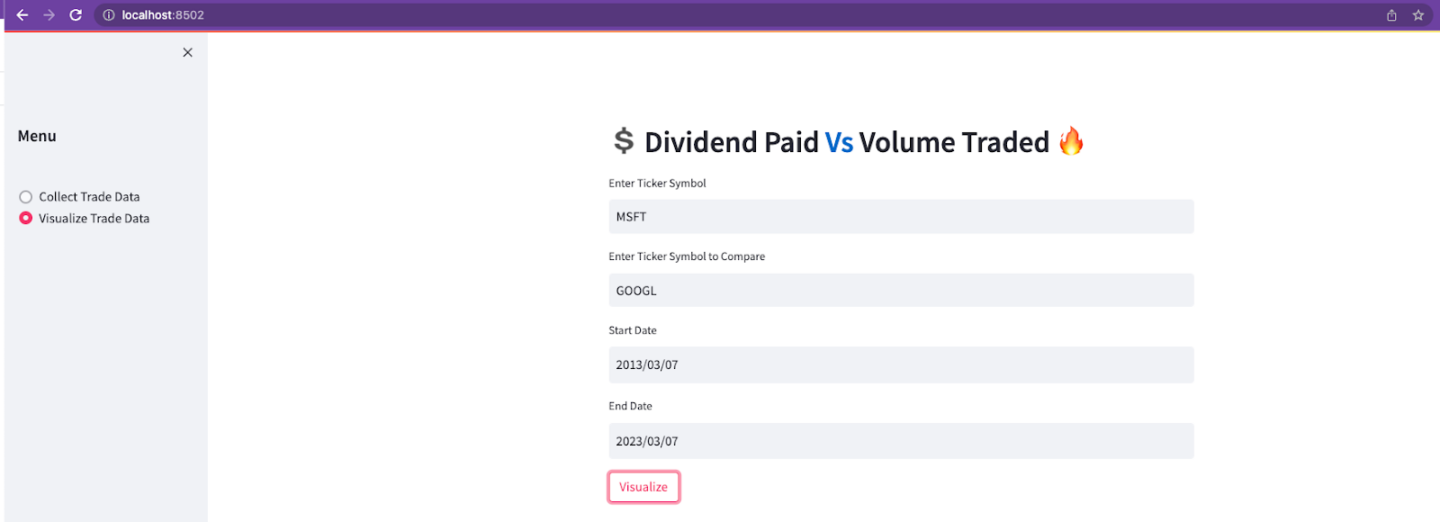Open the Start Date picker field
Screen dimensions: 1440x522
pos(900,365)
